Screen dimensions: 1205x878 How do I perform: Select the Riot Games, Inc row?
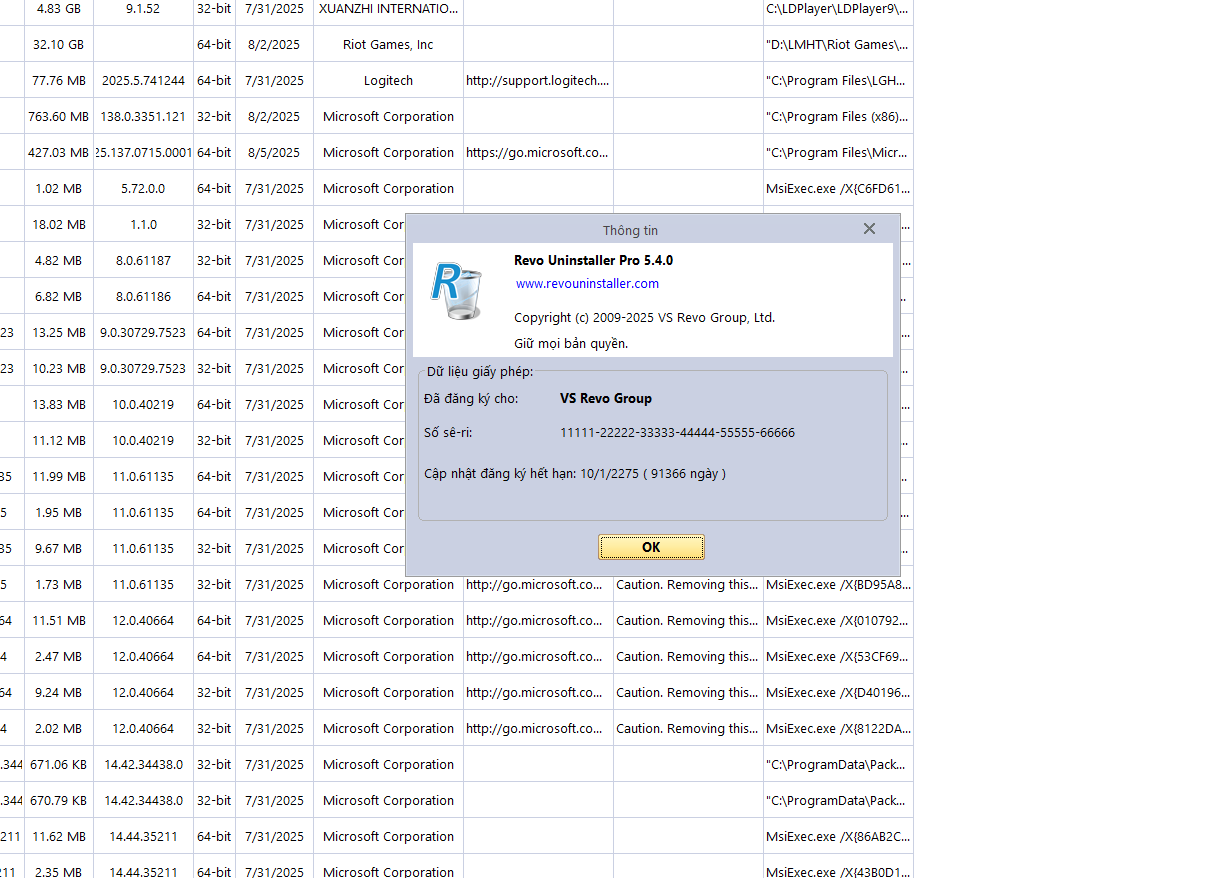coord(388,45)
